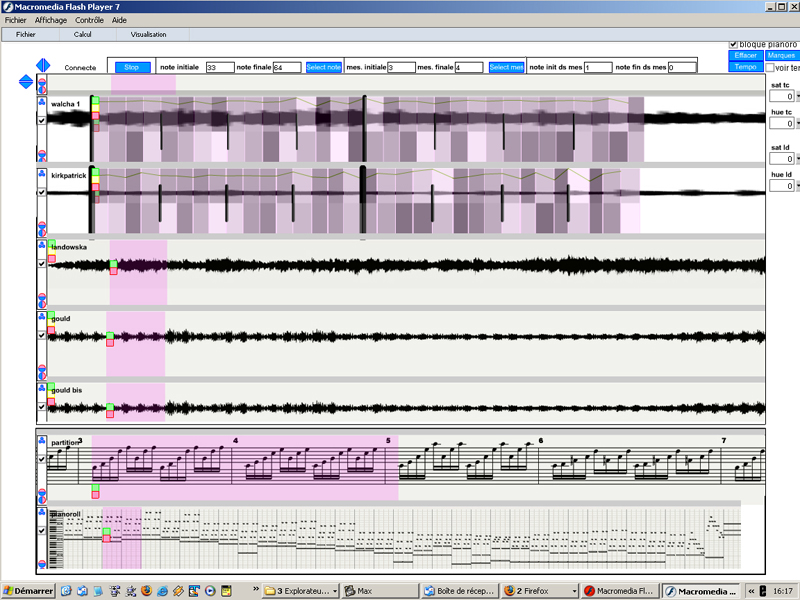This screenshot has width=800, height=600.
Task: Click the Select note button
Action: [x=323, y=67]
